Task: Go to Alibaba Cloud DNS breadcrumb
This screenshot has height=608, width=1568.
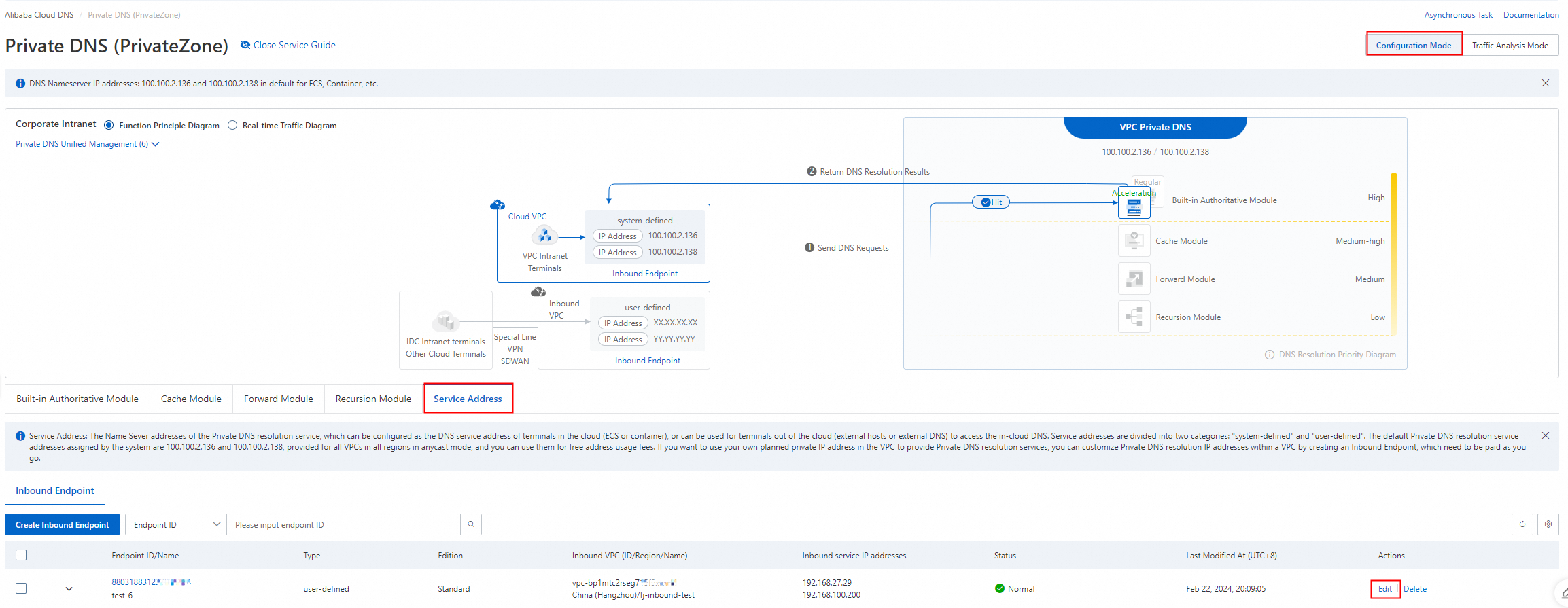Action: click(x=39, y=14)
